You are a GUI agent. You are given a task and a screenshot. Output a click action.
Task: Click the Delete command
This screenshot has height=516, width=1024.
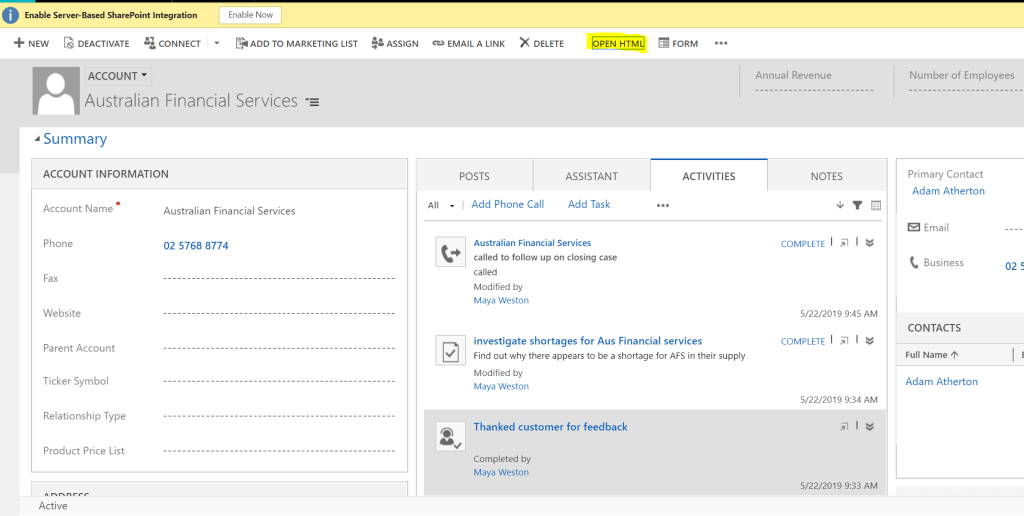pyautogui.click(x=541, y=44)
